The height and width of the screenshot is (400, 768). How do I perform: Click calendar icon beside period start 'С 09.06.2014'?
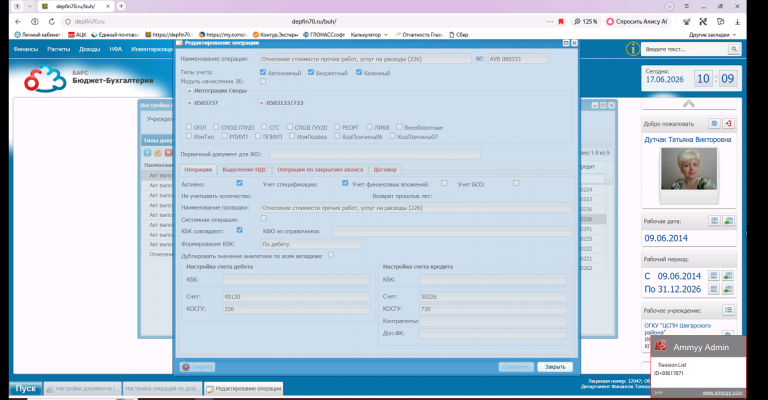click(714, 276)
